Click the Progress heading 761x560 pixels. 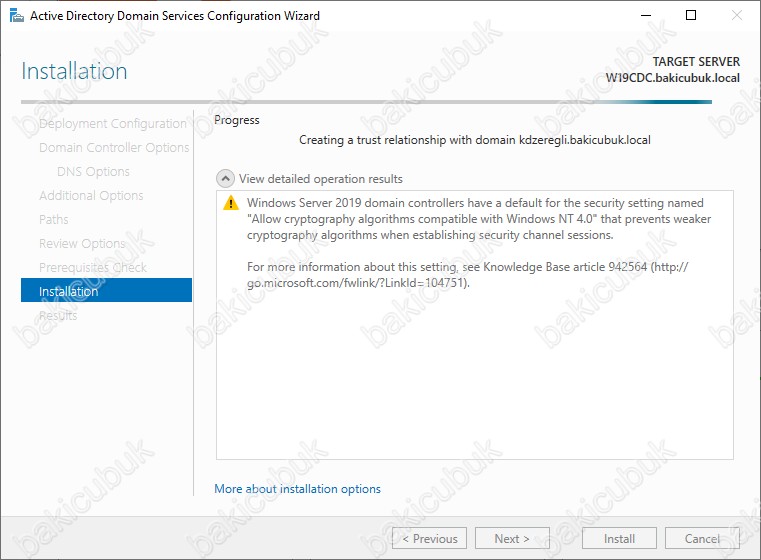(237, 120)
